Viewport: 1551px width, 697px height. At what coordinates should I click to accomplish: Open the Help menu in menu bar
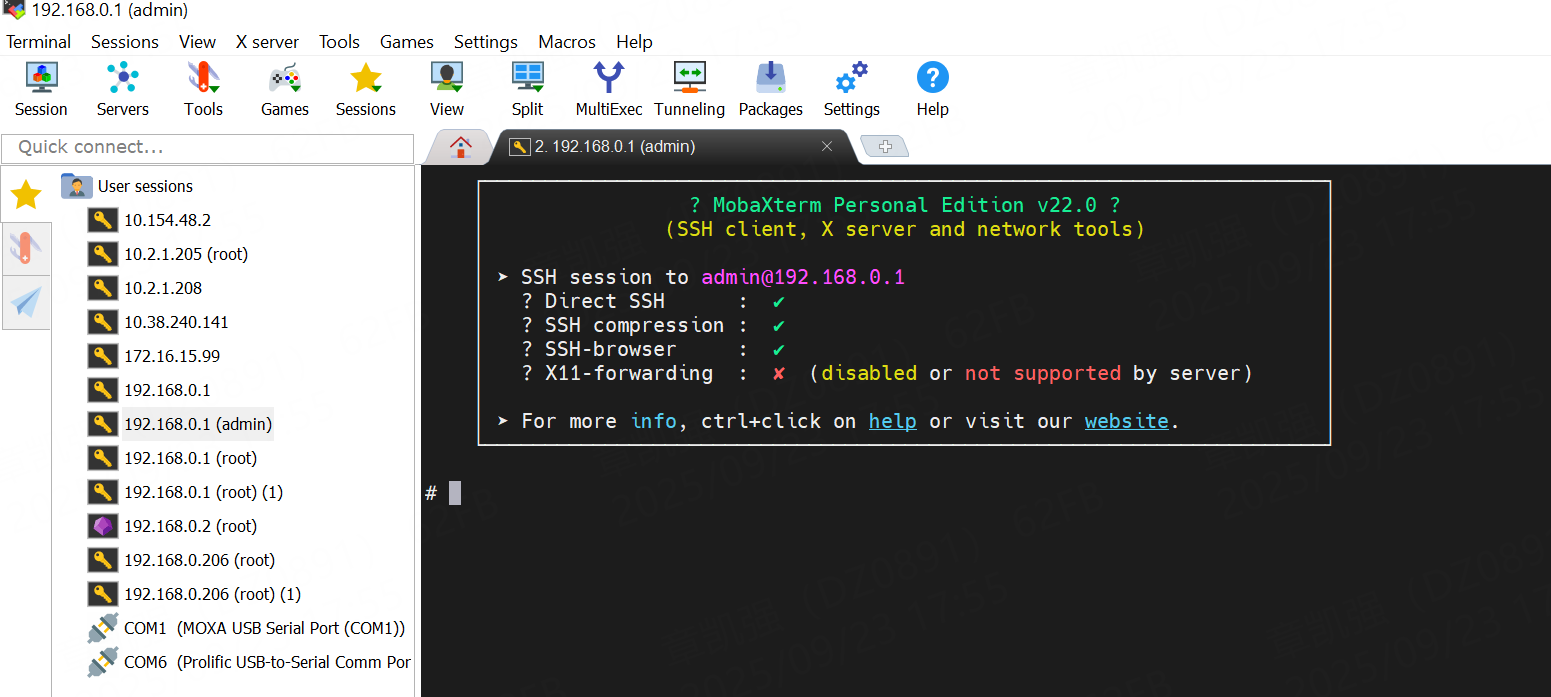(x=634, y=42)
